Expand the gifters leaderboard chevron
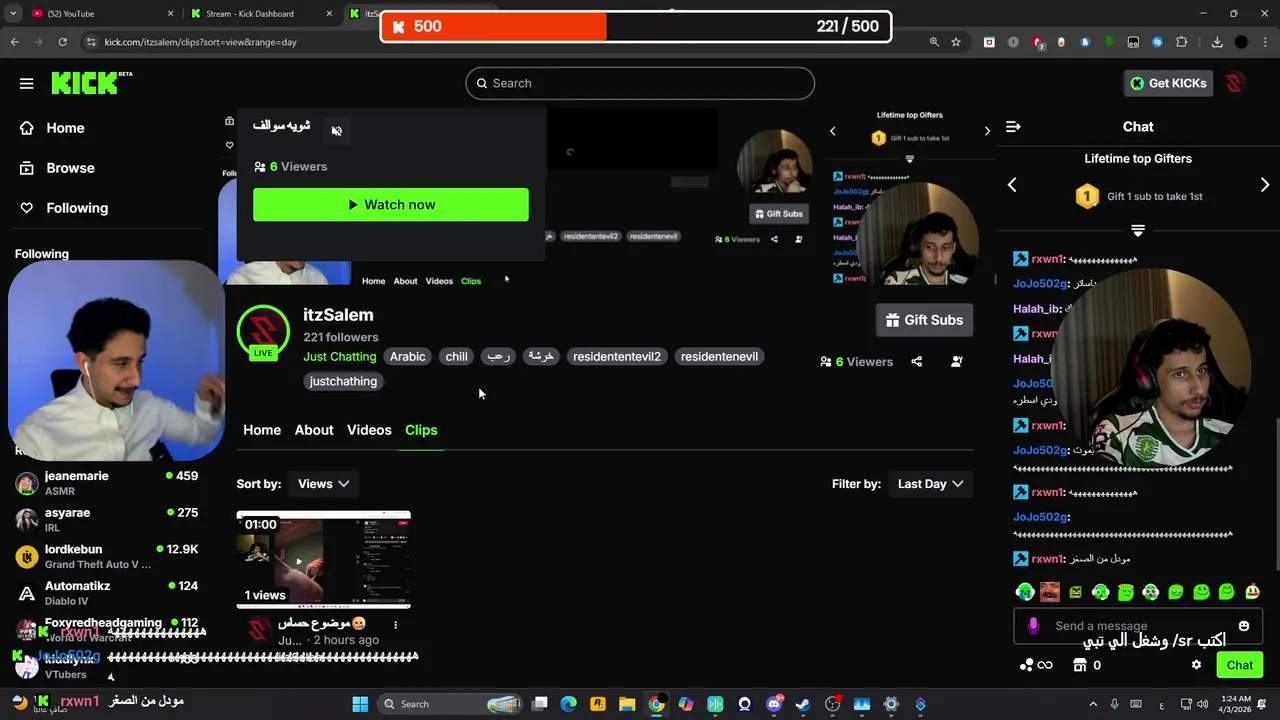 tap(1137, 231)
